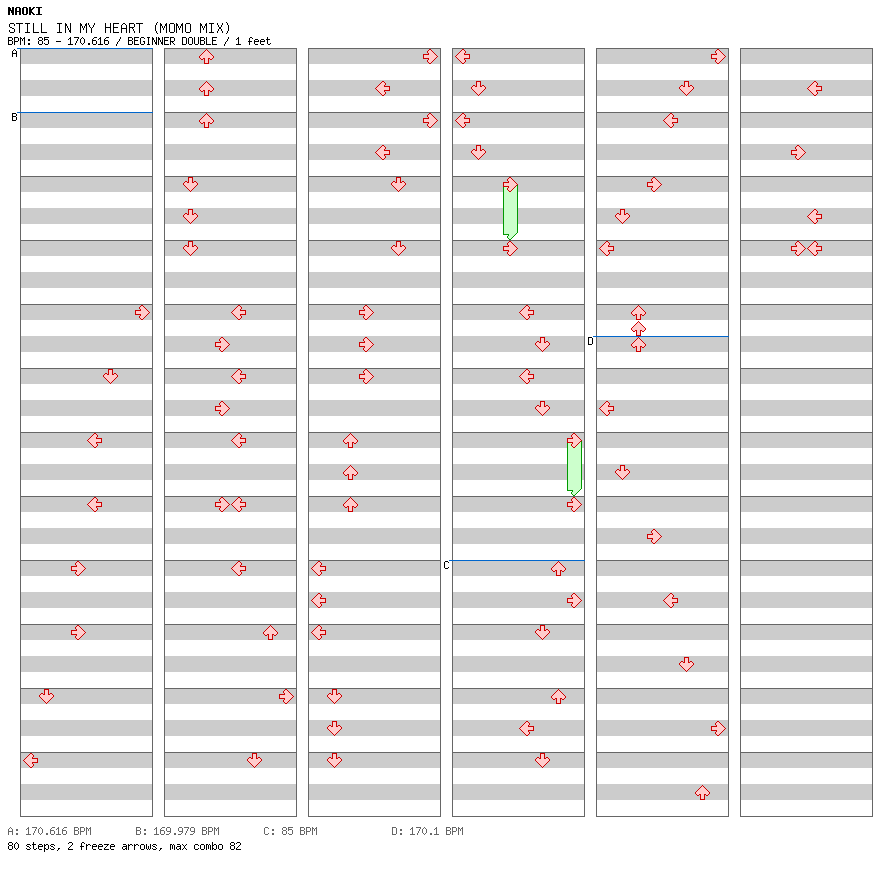896x876 pixels.
Task: Select the song title STILL IN MY HEART (MOMO MIX)
Action: [x=119, y=28]
